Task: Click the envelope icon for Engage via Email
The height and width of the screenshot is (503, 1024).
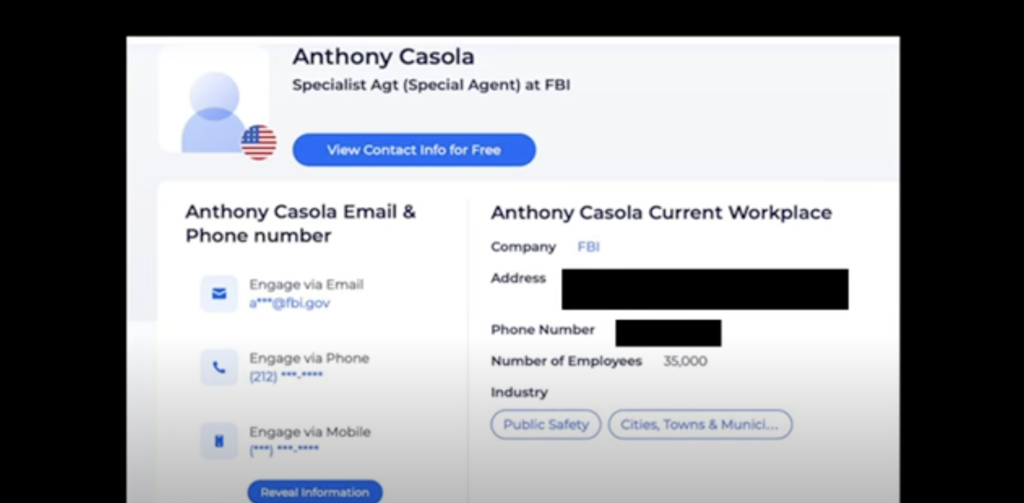Action: (x=219, y=294)
